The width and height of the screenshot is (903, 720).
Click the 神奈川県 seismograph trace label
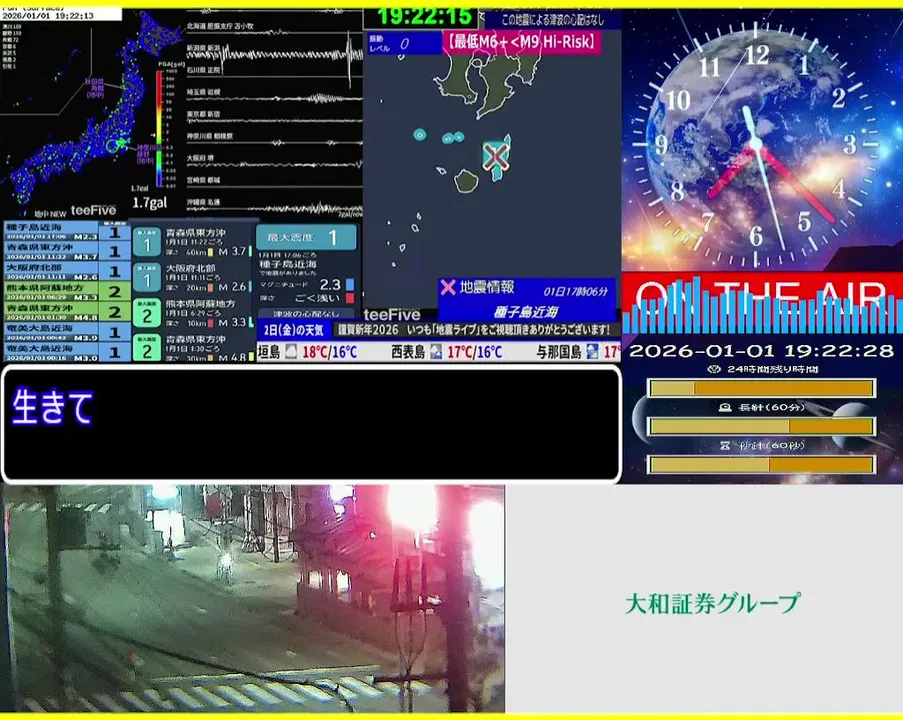tap(209, 136)
